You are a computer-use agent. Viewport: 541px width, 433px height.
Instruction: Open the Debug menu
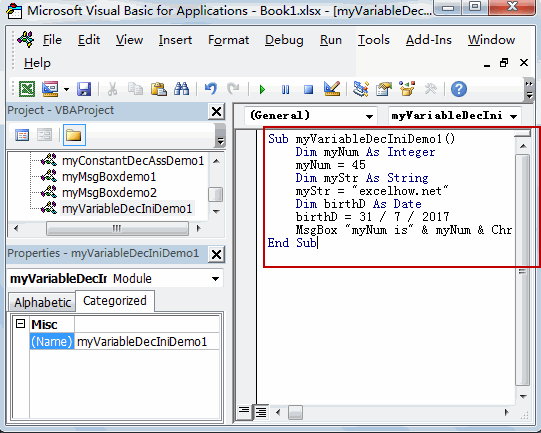click(x=284, y=40)
